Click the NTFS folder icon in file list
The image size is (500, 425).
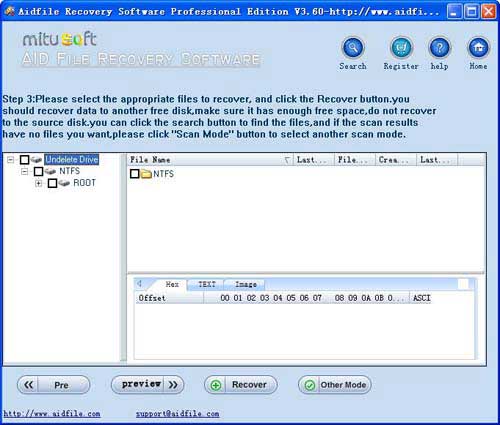click(x=146, y=174)
